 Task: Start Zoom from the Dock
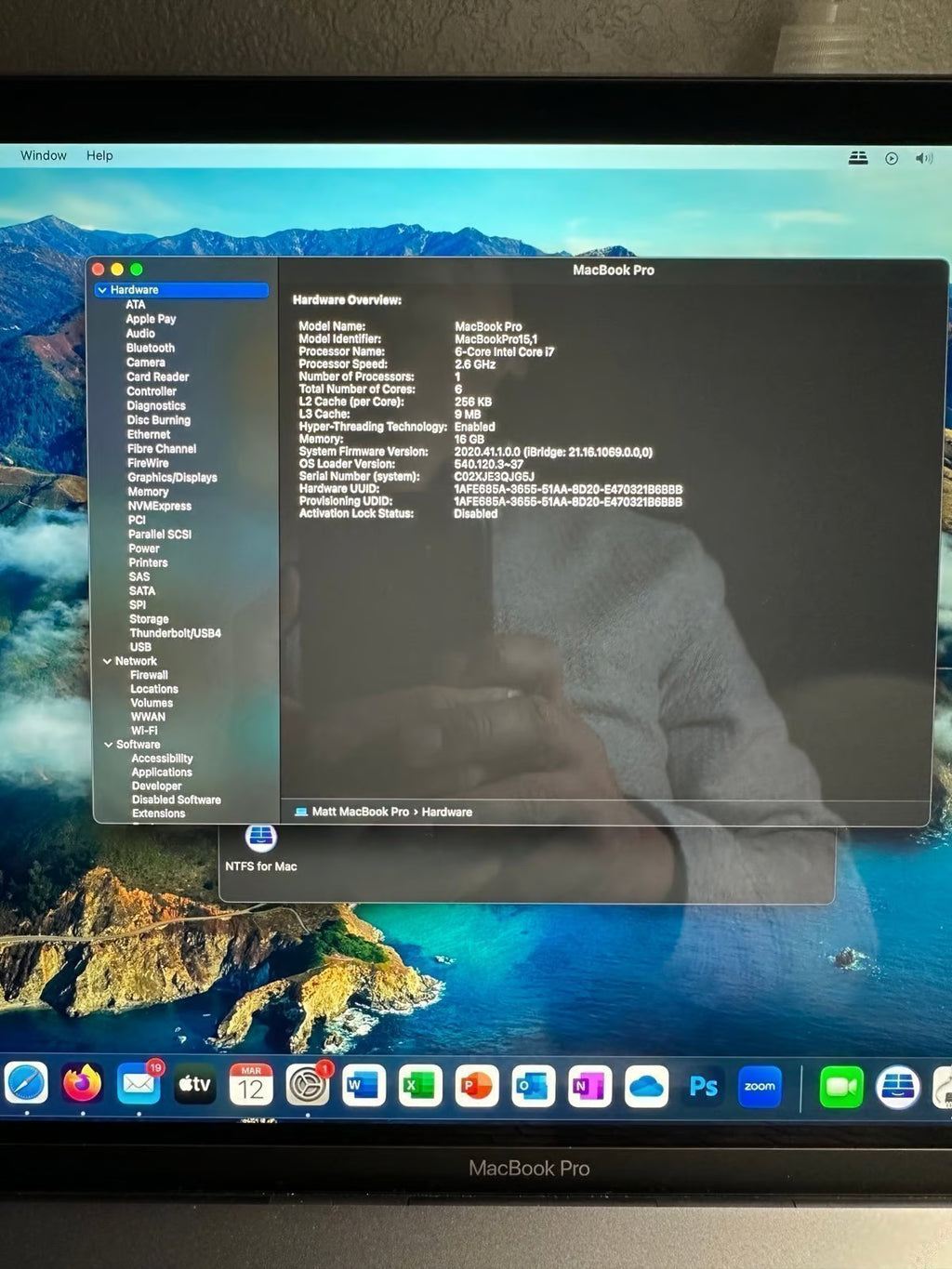click(x=760, y=1087)
